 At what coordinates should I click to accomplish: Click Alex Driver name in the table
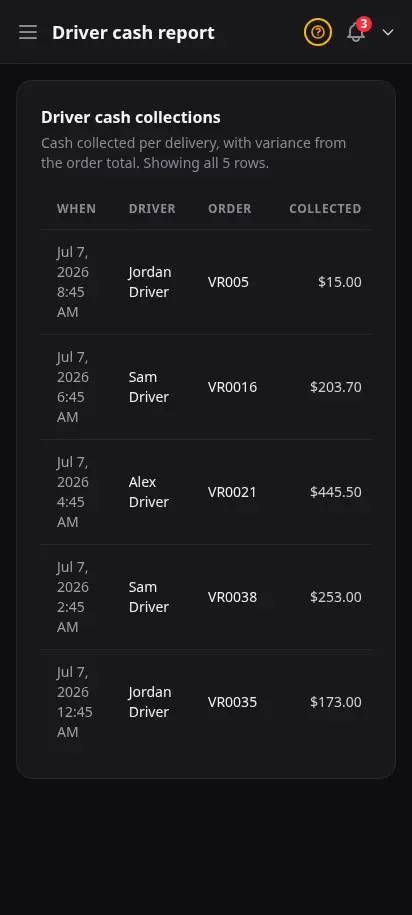(x=149, y=492)
